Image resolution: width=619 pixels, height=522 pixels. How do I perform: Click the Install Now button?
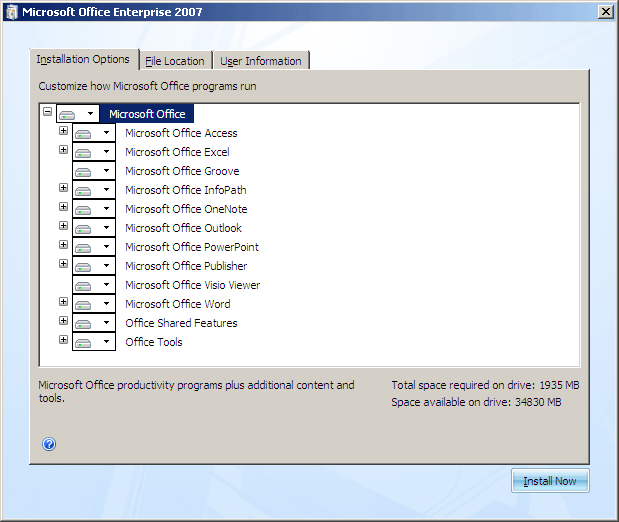coord(550,481)
